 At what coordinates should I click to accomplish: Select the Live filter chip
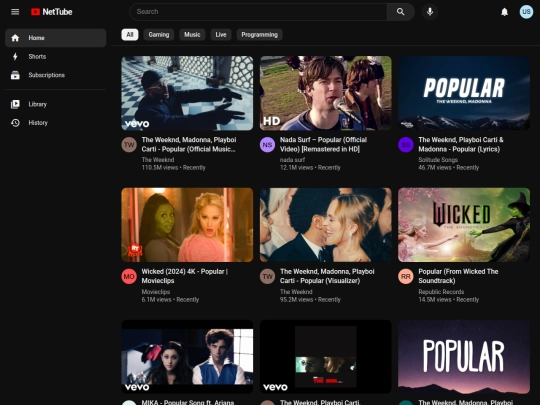pos(221,34)
